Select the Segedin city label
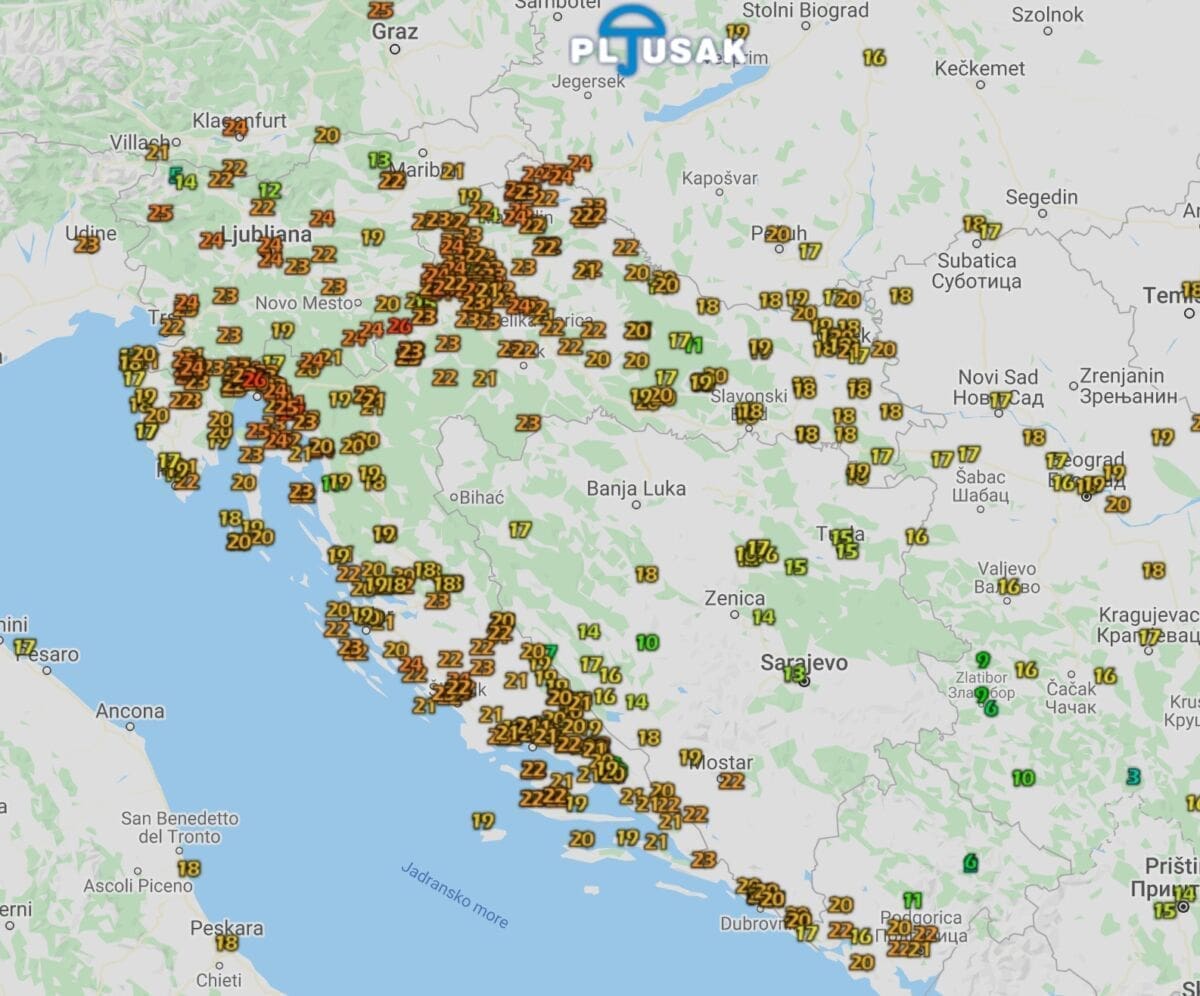The image size is (1200, 996). [x=1042, y=197]
